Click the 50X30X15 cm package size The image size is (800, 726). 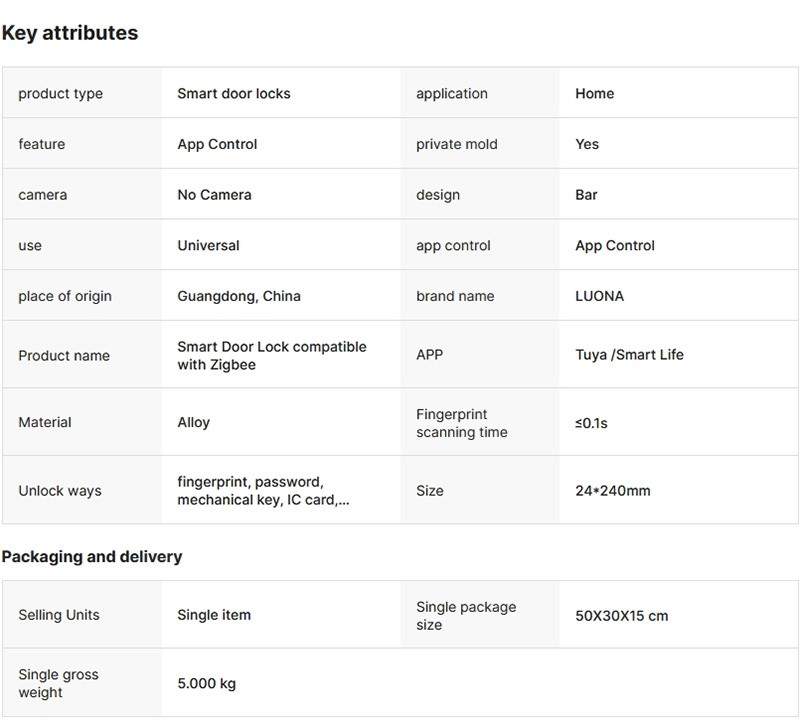(x=621, y=616)
